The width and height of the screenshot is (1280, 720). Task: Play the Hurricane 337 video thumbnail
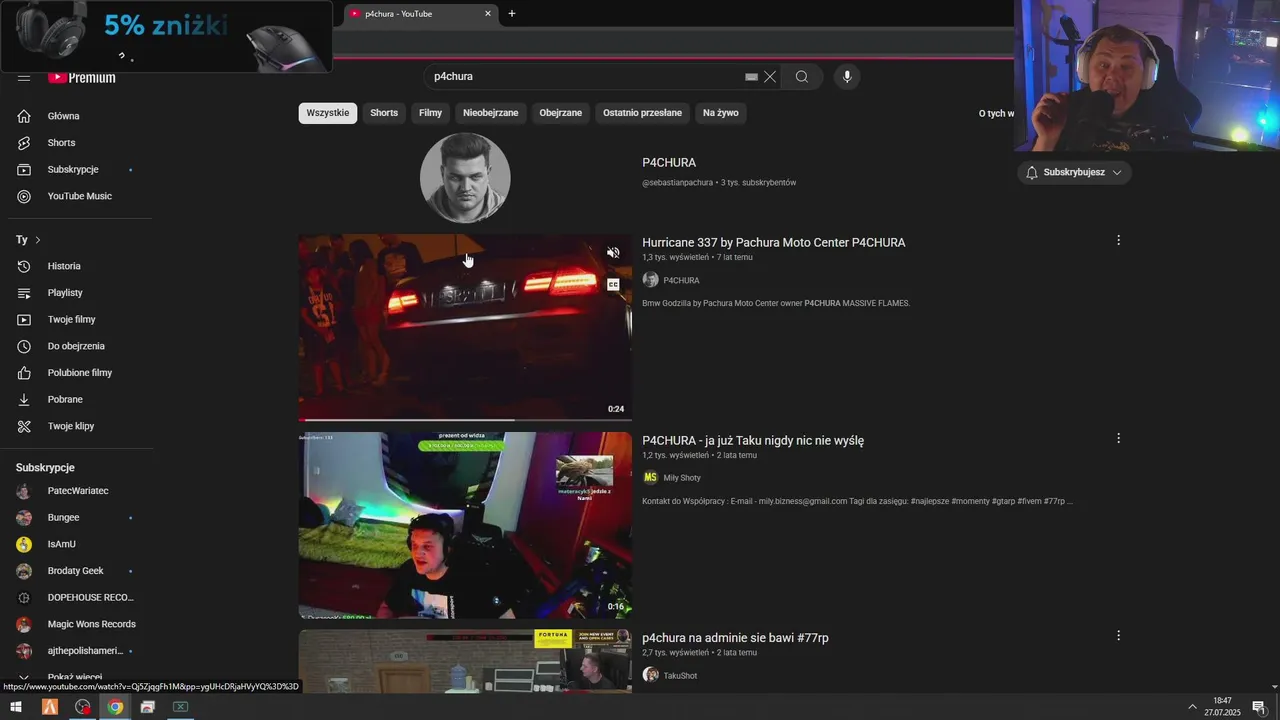465,328
